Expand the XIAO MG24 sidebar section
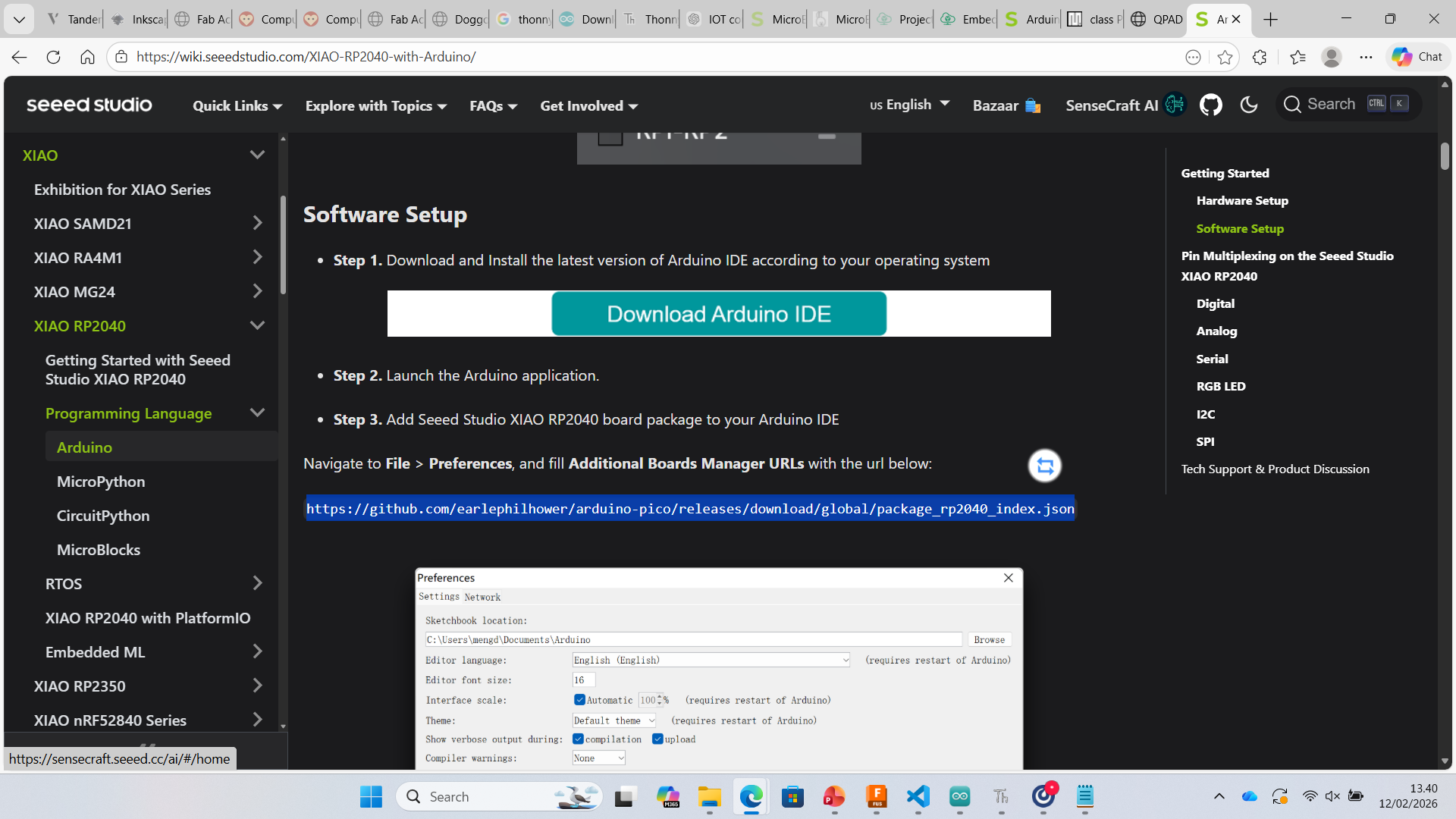The width and height of the screenshot is (1456, 819). 257,291
